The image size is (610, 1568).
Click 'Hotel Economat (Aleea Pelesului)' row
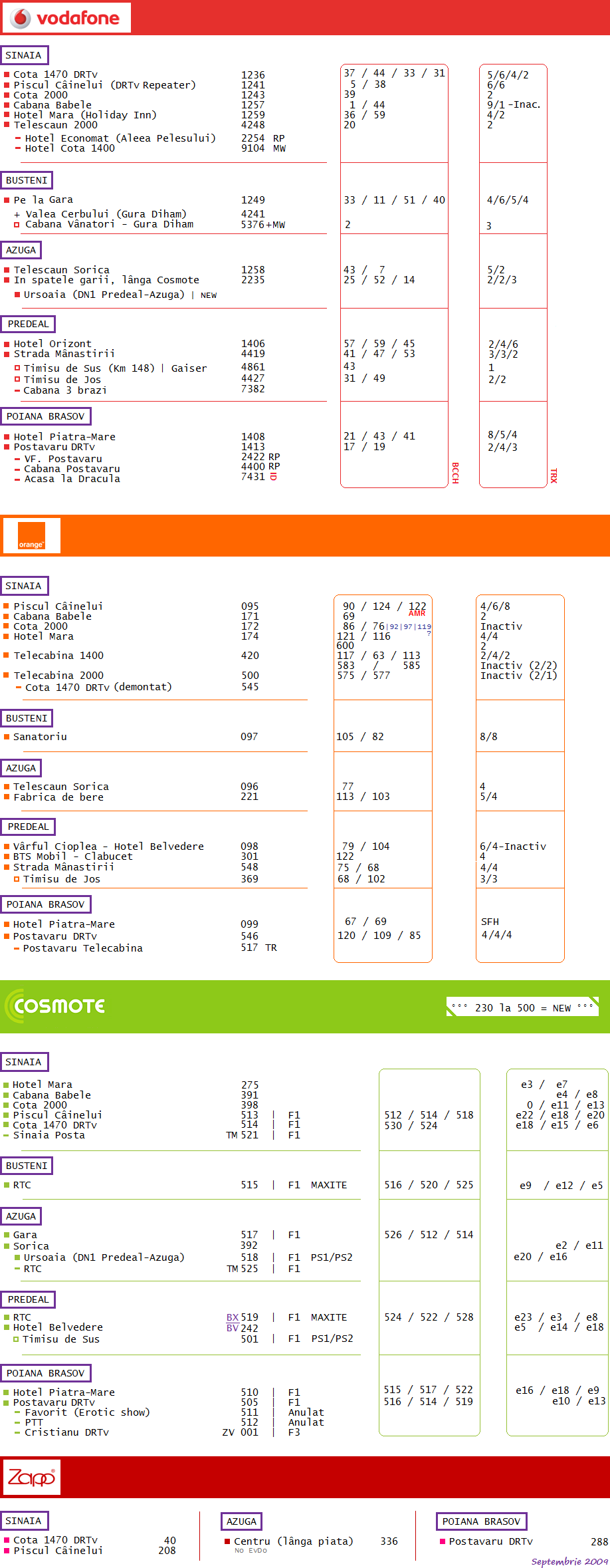pyautogui.click(x=120, y=138)
